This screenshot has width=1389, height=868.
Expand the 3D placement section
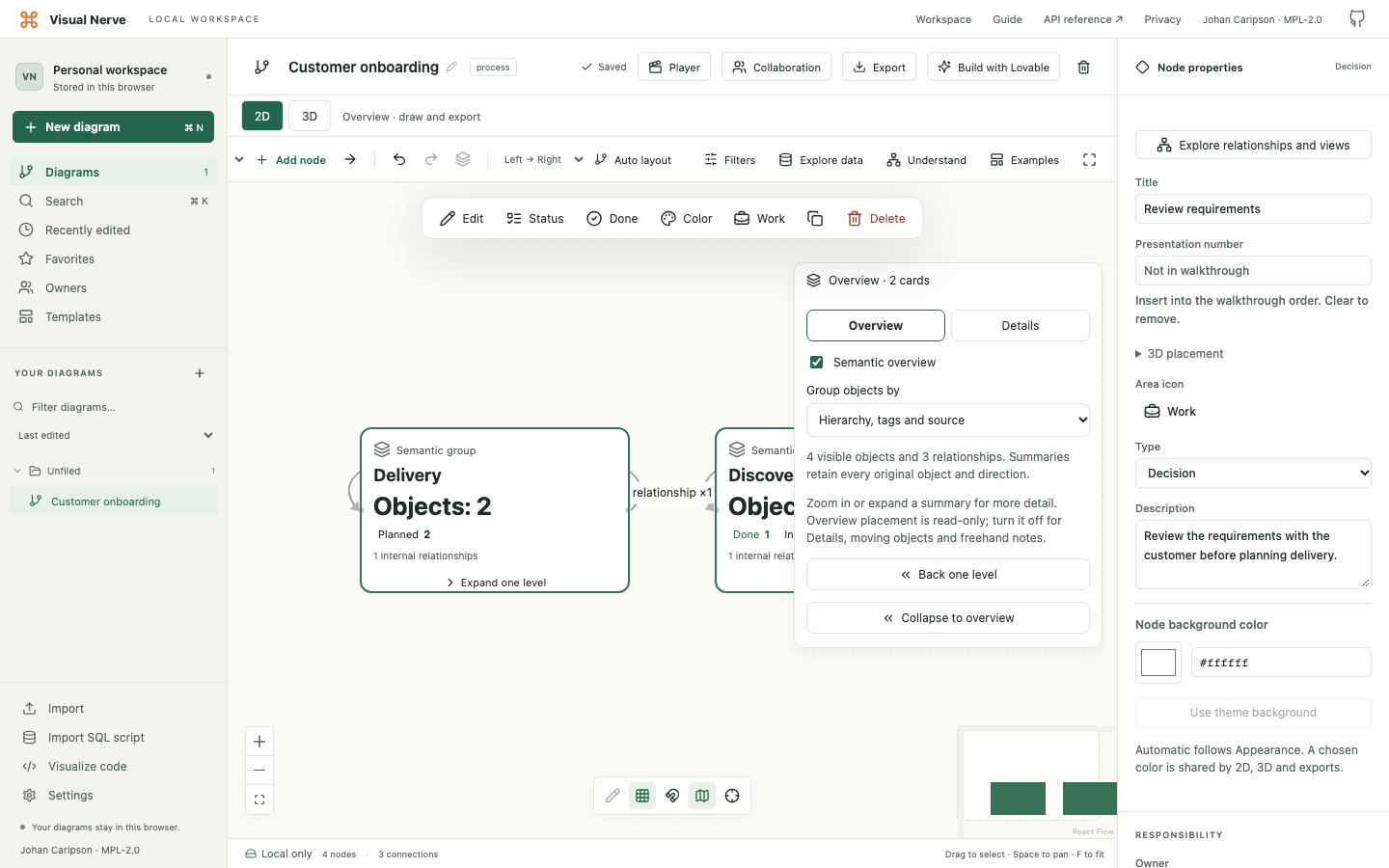tap(1180, 354)
